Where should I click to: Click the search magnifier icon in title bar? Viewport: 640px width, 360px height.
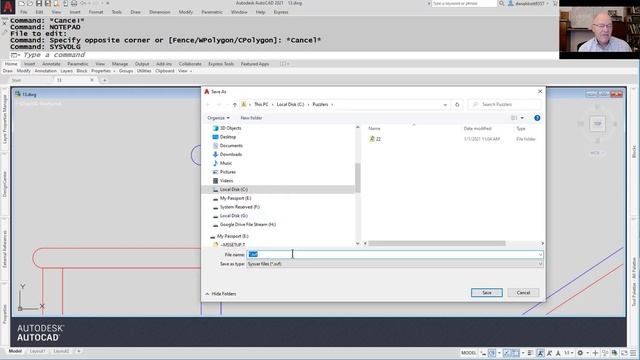[502, 3]
